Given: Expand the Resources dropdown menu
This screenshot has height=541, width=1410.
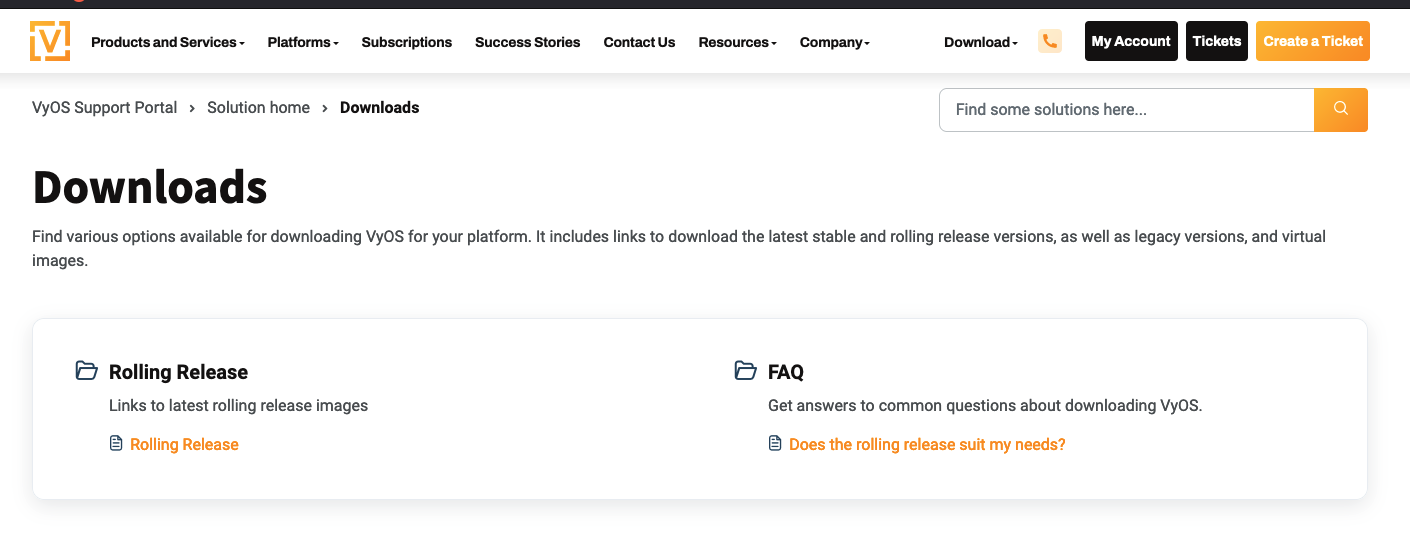Looking at the screenshot, I should (738, 42).
